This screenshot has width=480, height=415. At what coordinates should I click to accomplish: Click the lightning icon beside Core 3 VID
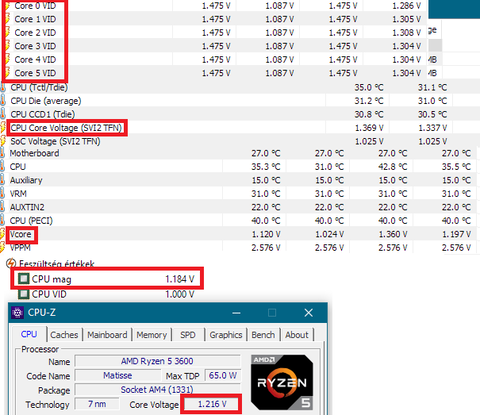point(8,46)
